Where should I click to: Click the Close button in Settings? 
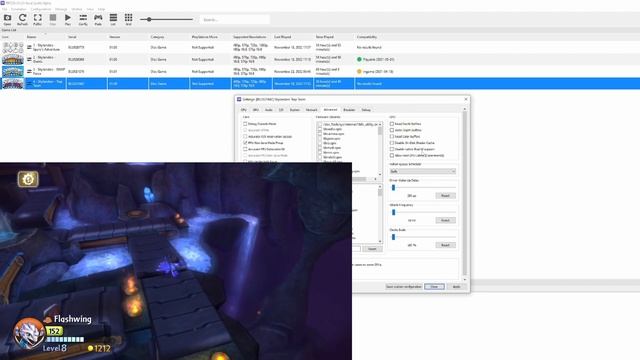point(434,287)
